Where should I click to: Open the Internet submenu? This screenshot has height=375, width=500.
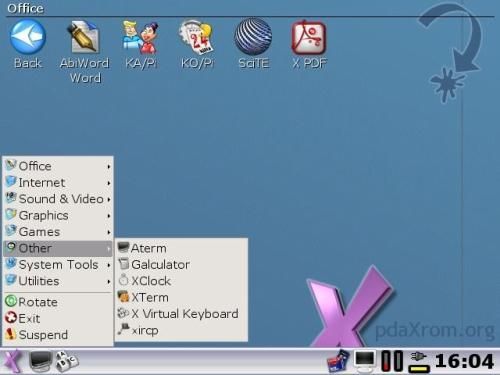click(x=58, y=182)
